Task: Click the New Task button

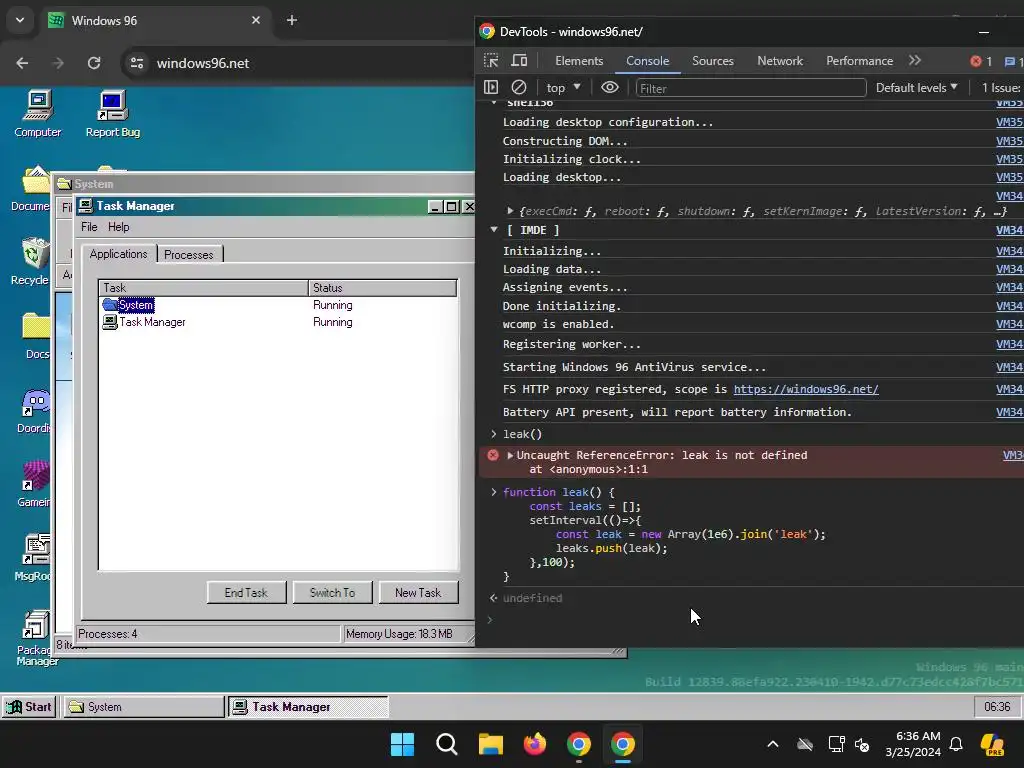Action: tap(418, 592)
